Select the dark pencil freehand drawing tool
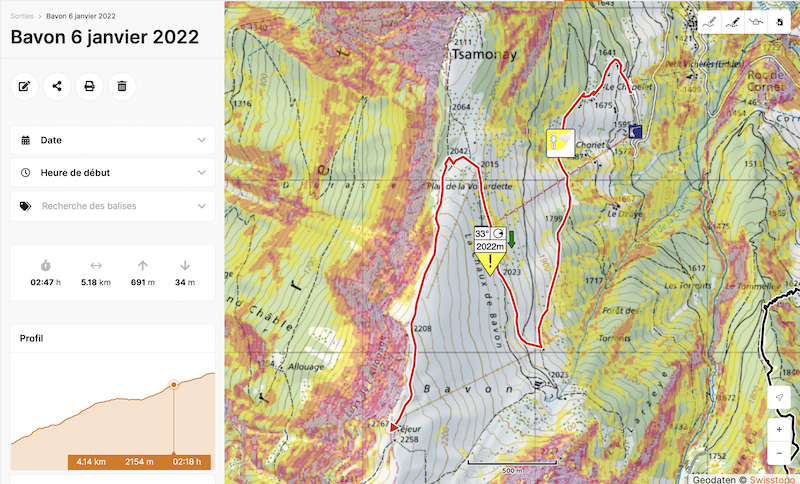This screenshot has height=484, width=800. pos(732,21)
